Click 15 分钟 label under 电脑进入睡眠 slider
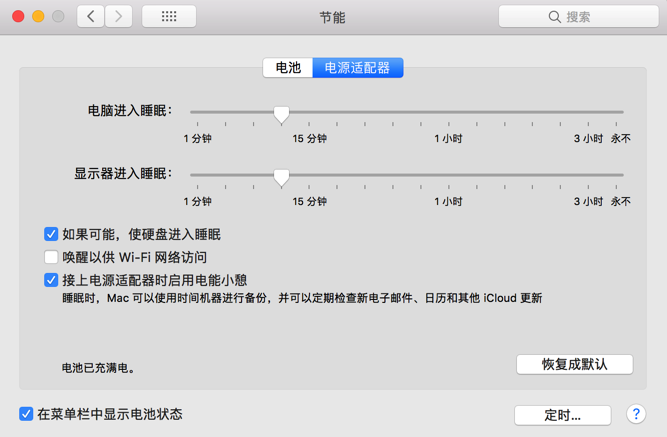Viewport: 667px width, 437px height. point(309,139)
